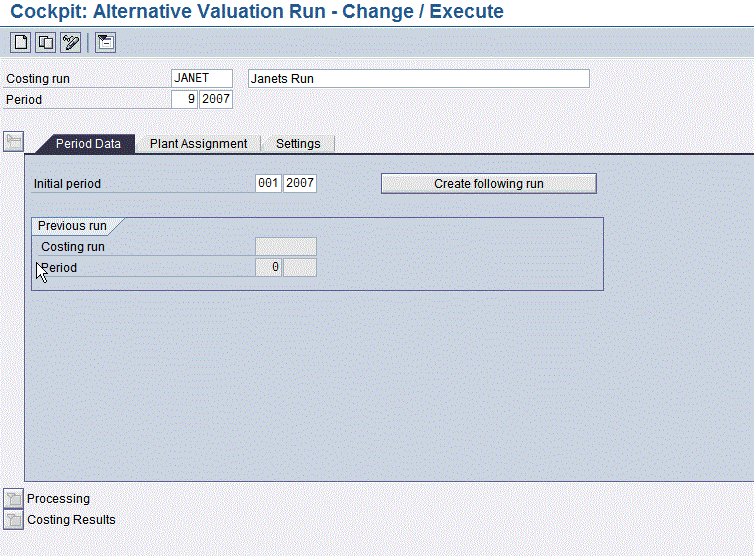The width and height of the screenshot is (754, 556).
Task: Click the collapse data area toolbar icon
Action: (105, 42)
